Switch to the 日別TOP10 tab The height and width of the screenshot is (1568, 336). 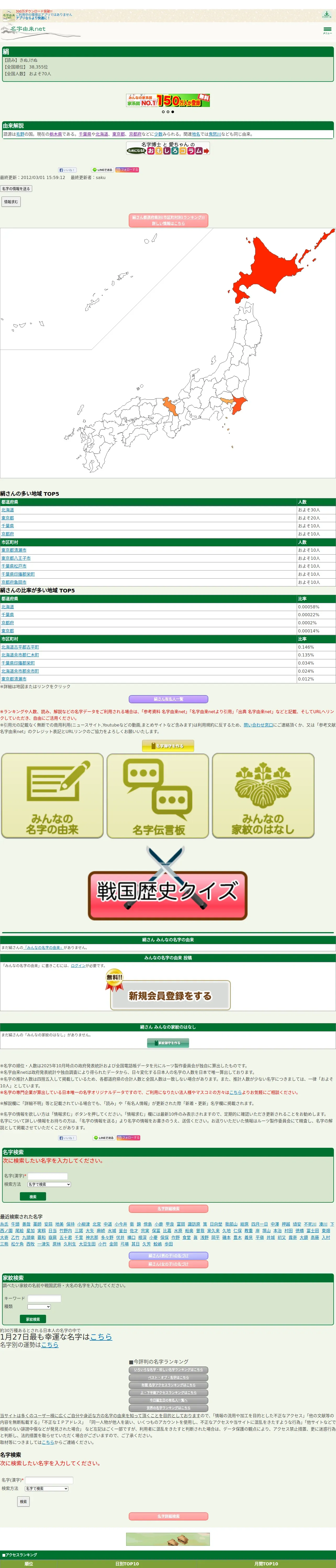pyautogui.click(x=127, y=1564)
